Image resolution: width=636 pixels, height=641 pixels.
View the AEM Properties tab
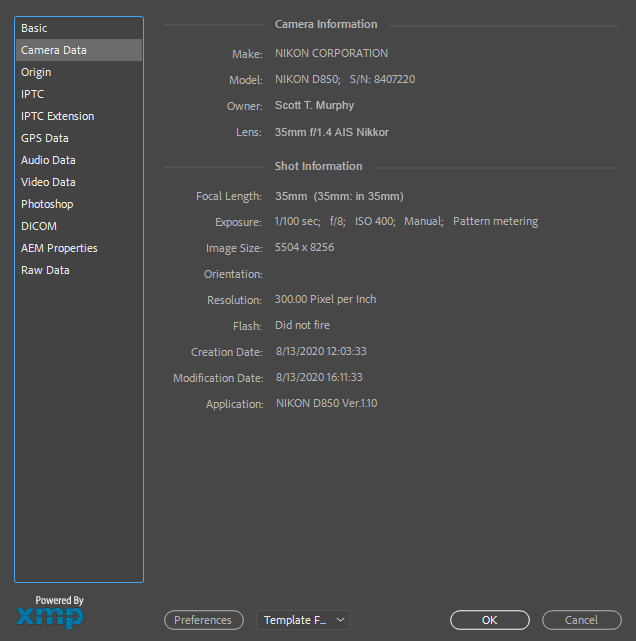click(x=59, y=248)
